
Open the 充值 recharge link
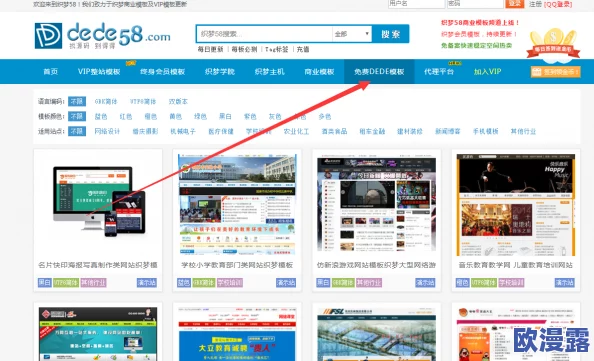(x=303, y=49)
